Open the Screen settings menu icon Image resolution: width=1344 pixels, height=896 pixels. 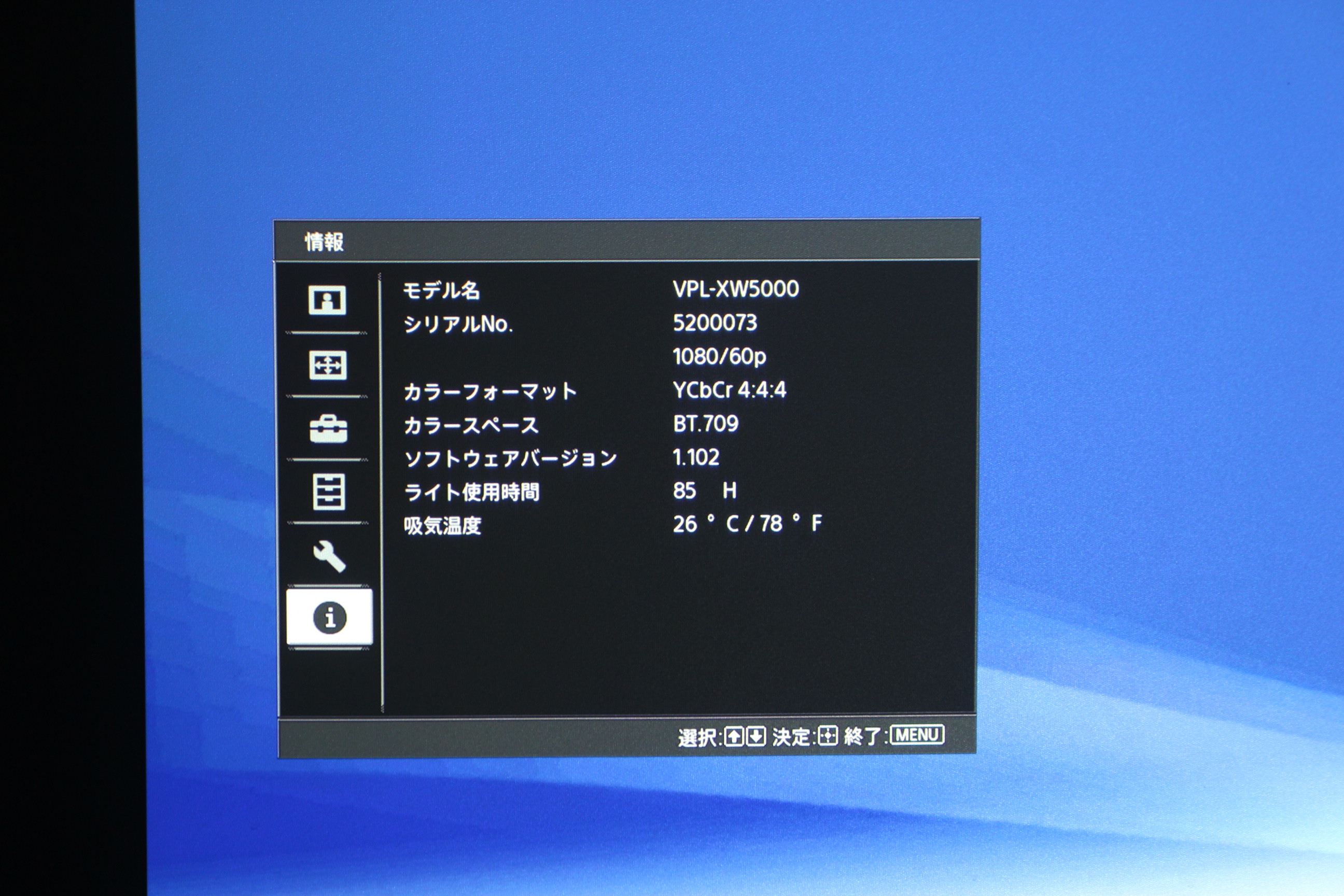tap(327, 365)
